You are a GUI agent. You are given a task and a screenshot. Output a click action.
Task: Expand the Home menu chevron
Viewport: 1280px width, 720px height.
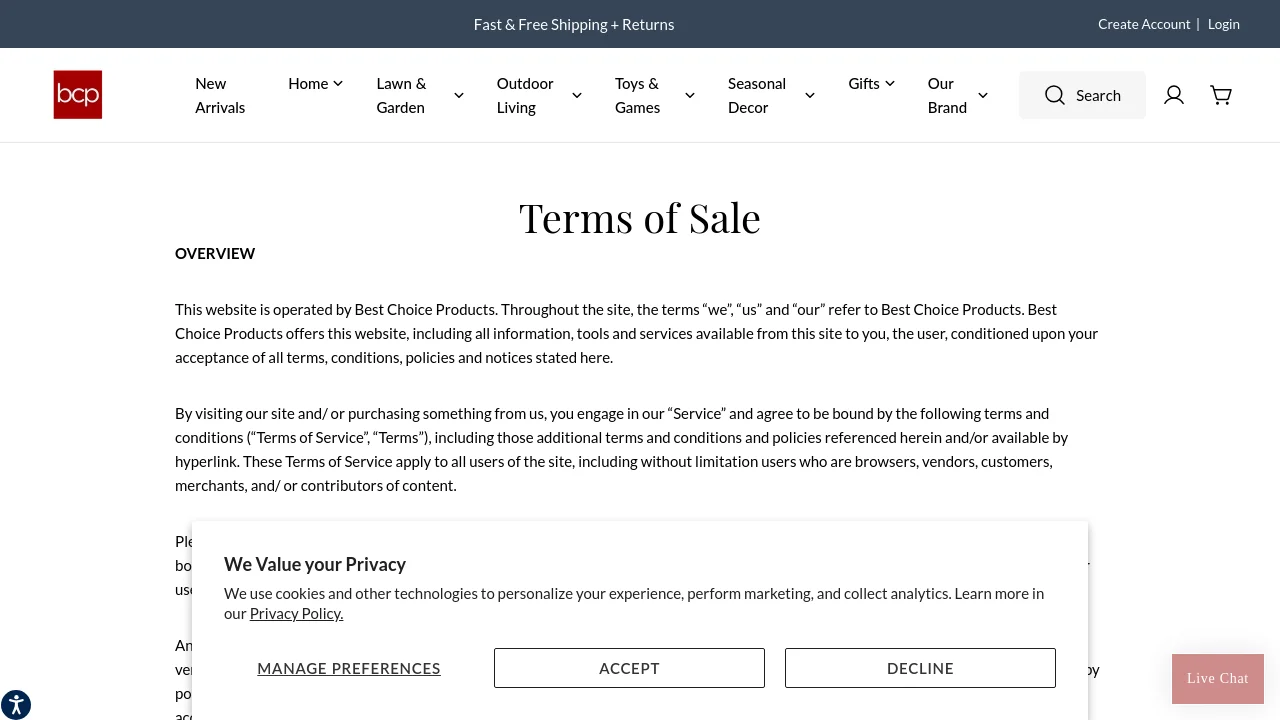338,84
